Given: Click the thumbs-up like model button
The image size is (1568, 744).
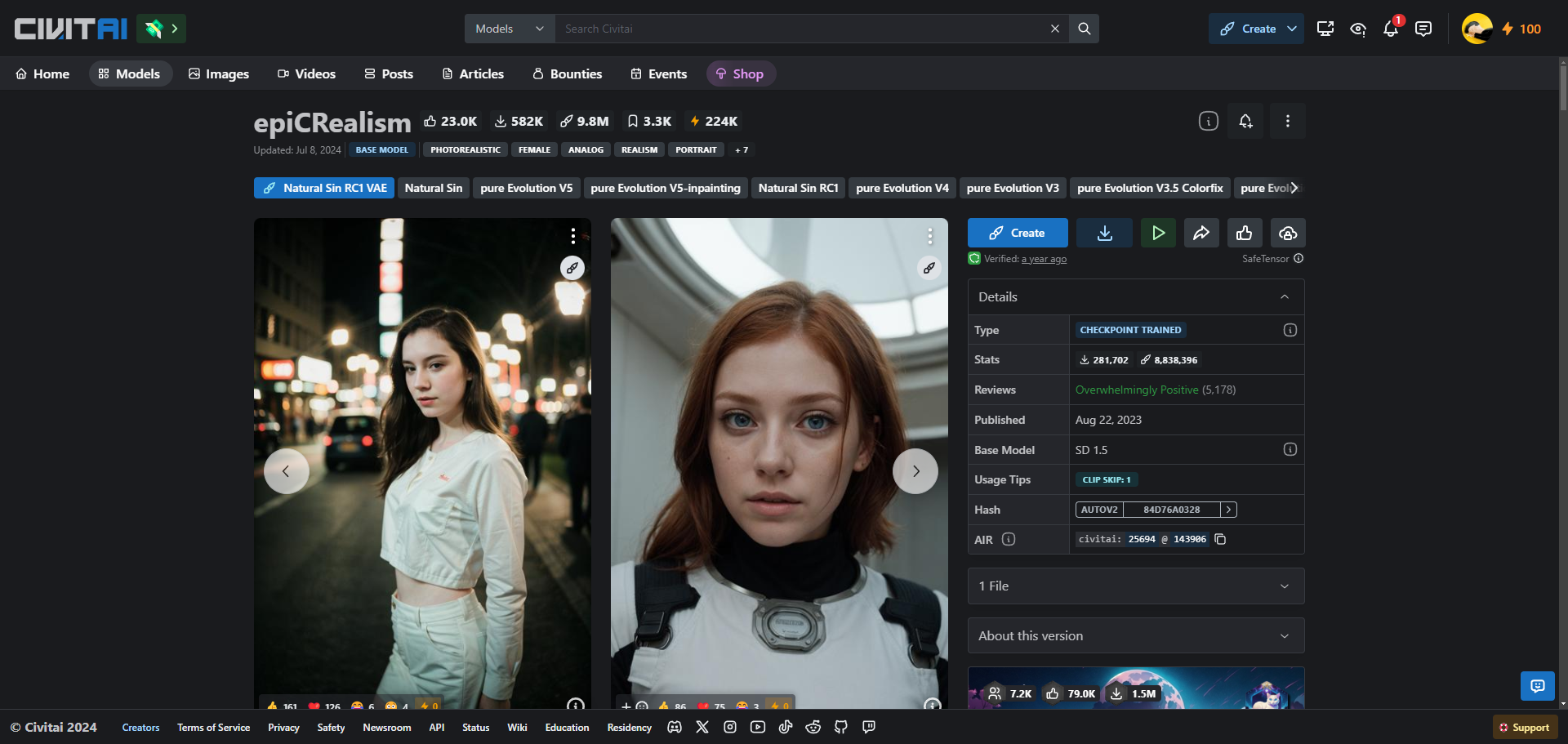Looking at the screenshot, I should point(1244,234).
